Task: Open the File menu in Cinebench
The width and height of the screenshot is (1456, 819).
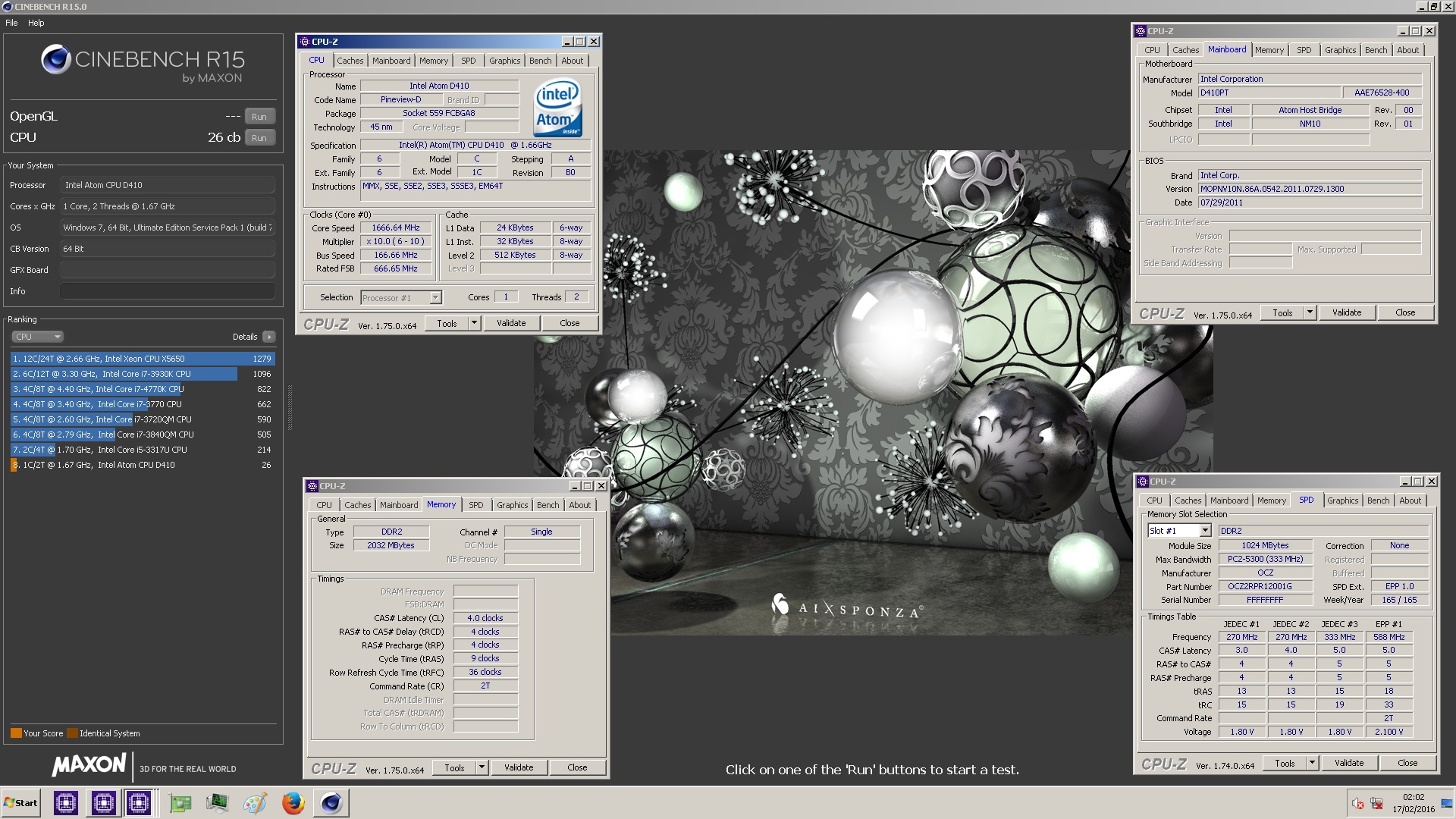Action: click(x=11, y=23)
